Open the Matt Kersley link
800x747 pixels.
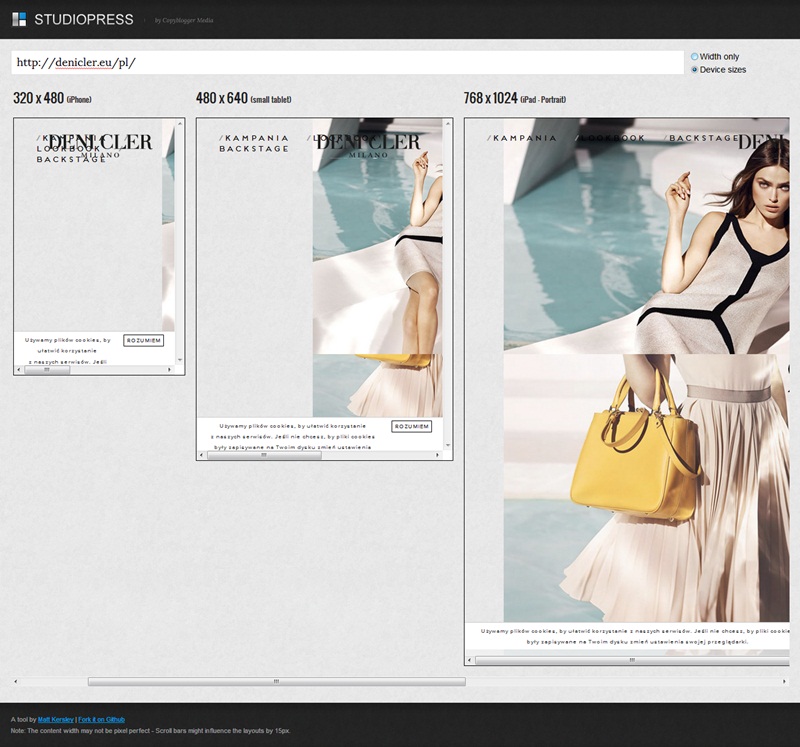click(56, 719)
